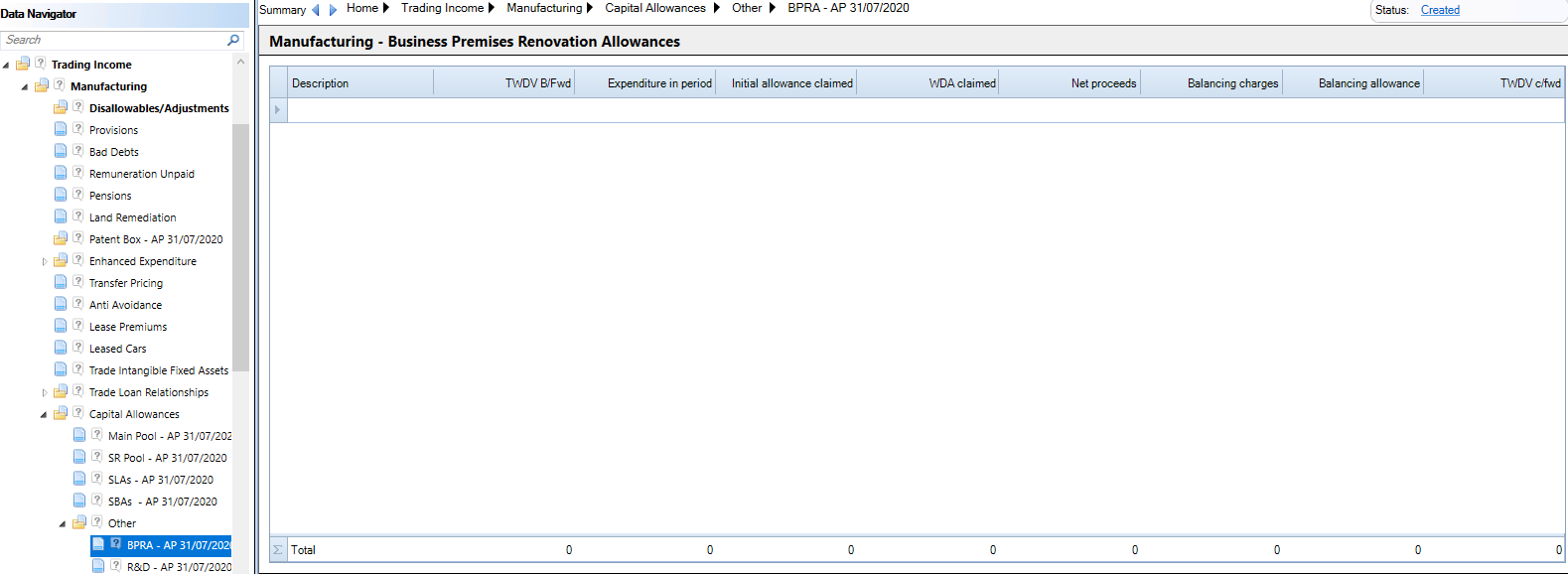Screen dimensions: 1568x574
Task: Click the Main Pool page icon
Action: 79,435
